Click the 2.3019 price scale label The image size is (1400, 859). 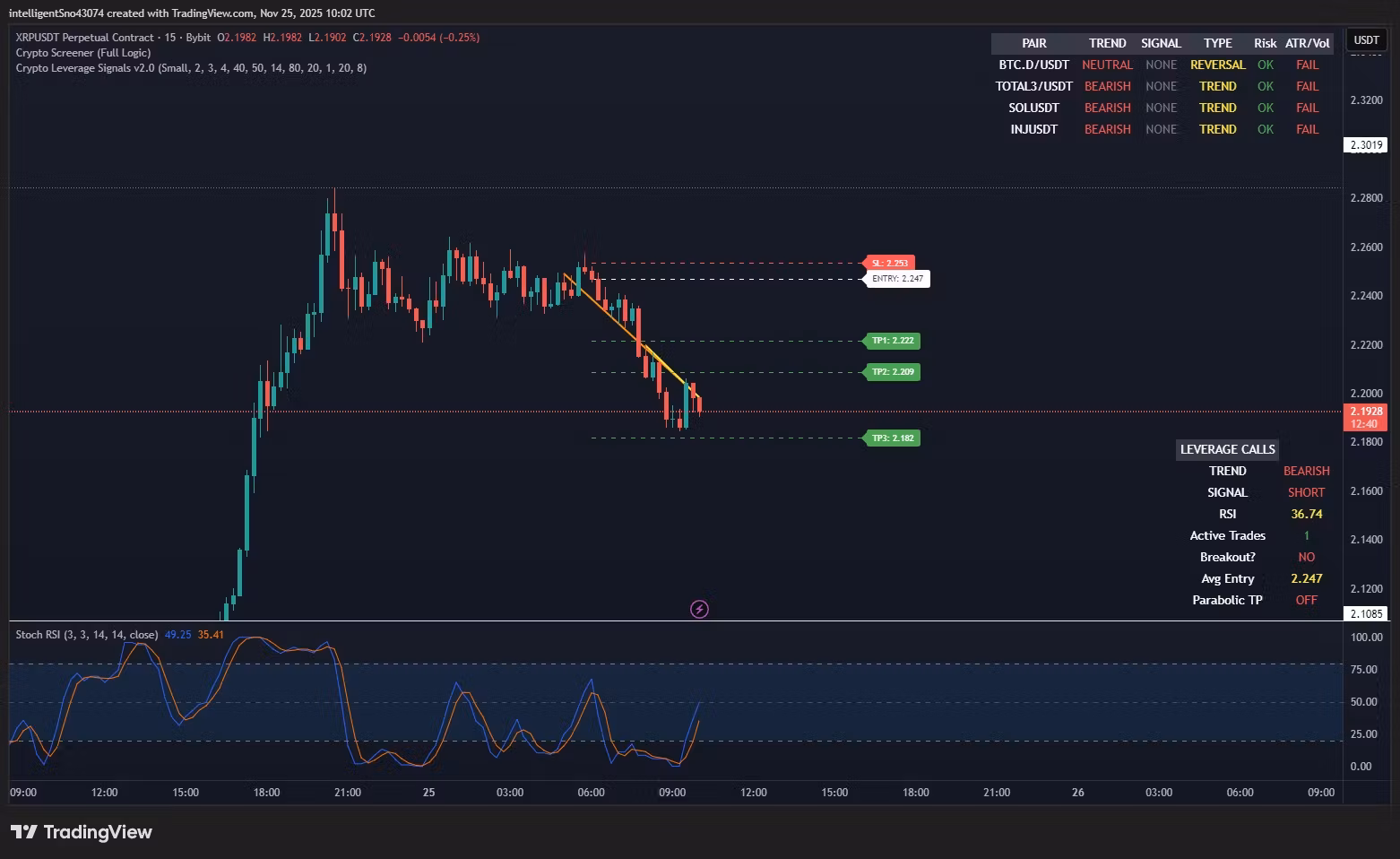coord(1365,145)
